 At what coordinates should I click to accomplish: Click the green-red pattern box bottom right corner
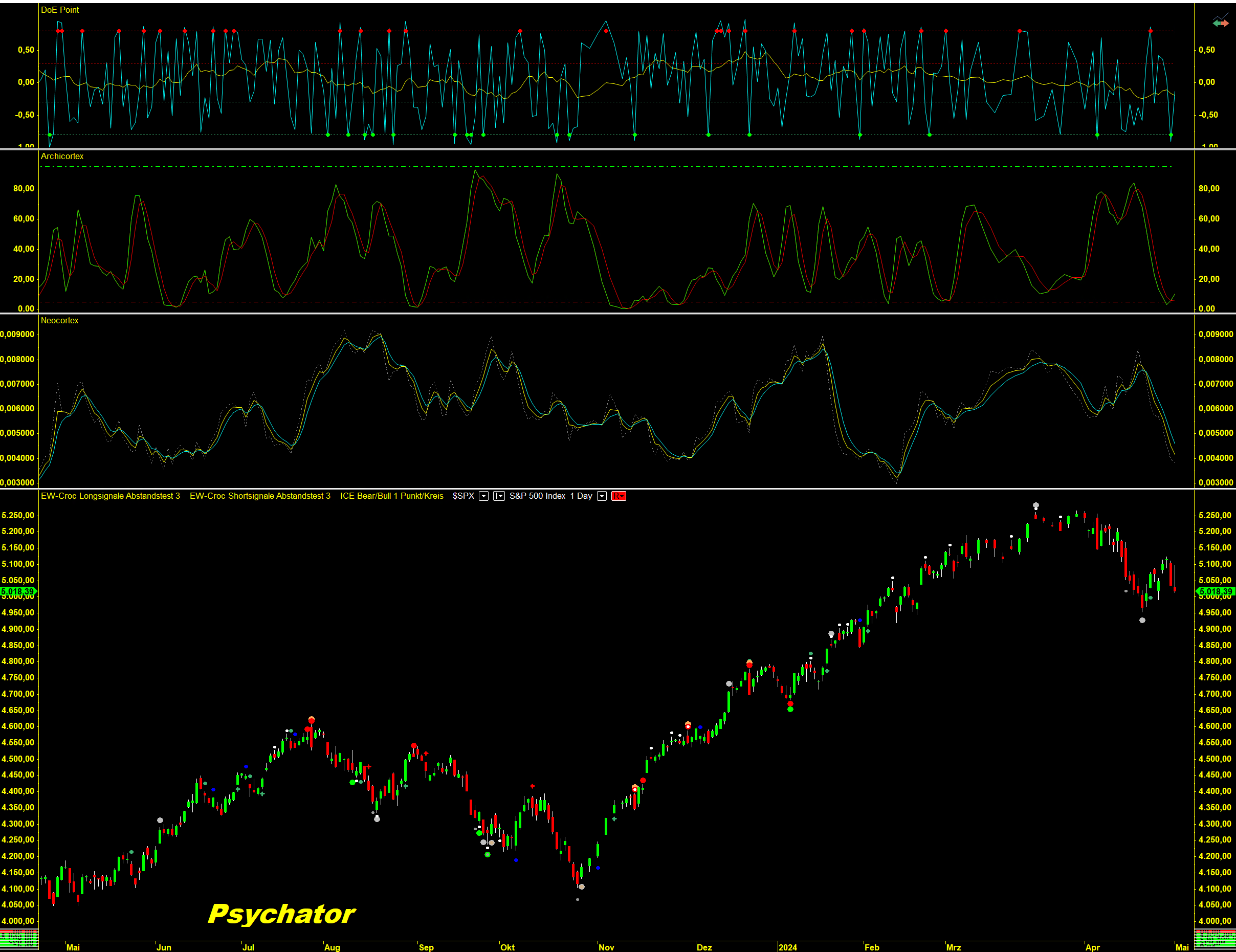pyautogui.click(x=1215, y=939)
